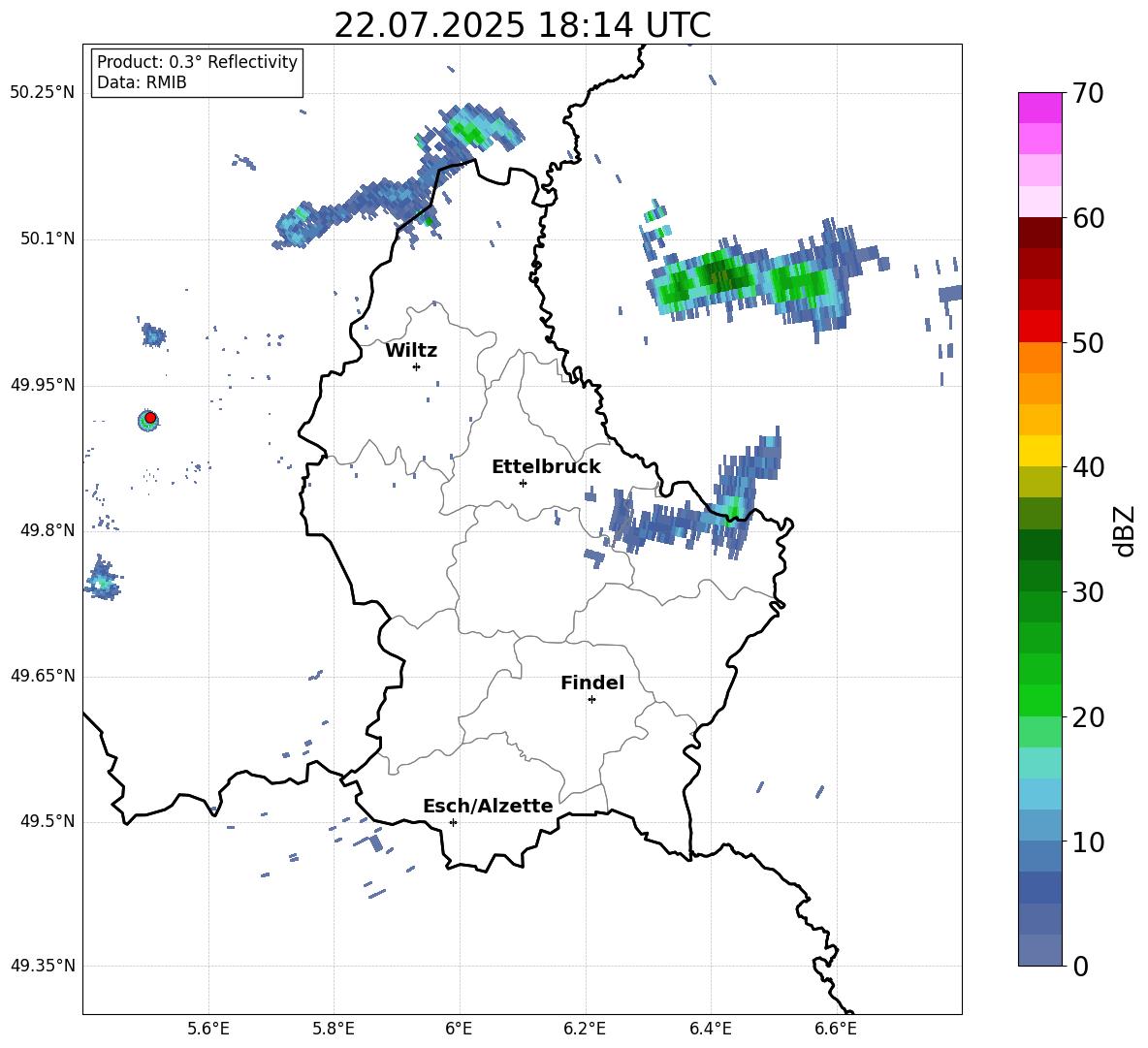Screen dimensions: 1148x1048
Task: Click the cross marker below Wiltz
Action: [x=417, y=366]
